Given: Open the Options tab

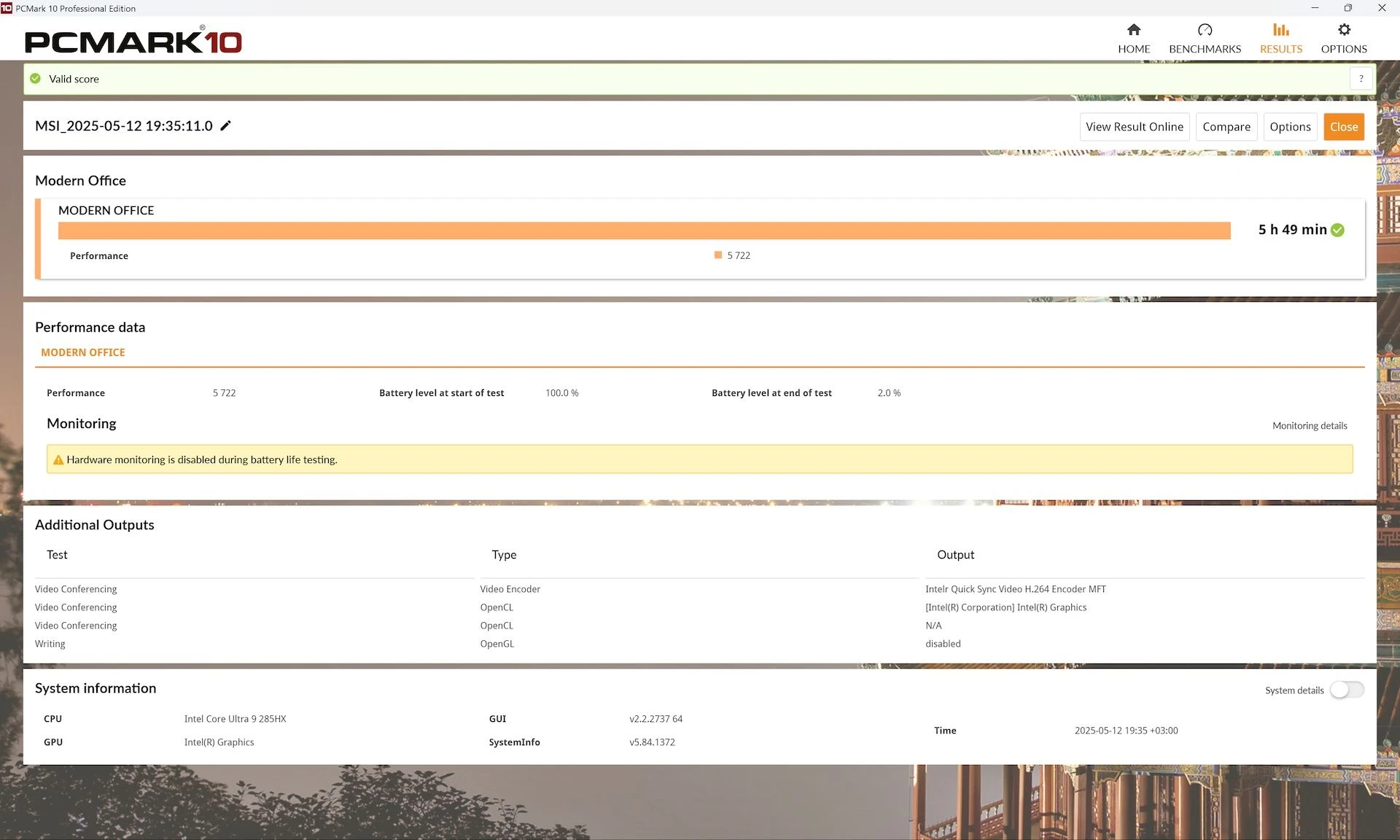Looking at the screenshot, I should [x=1344, y=39].
